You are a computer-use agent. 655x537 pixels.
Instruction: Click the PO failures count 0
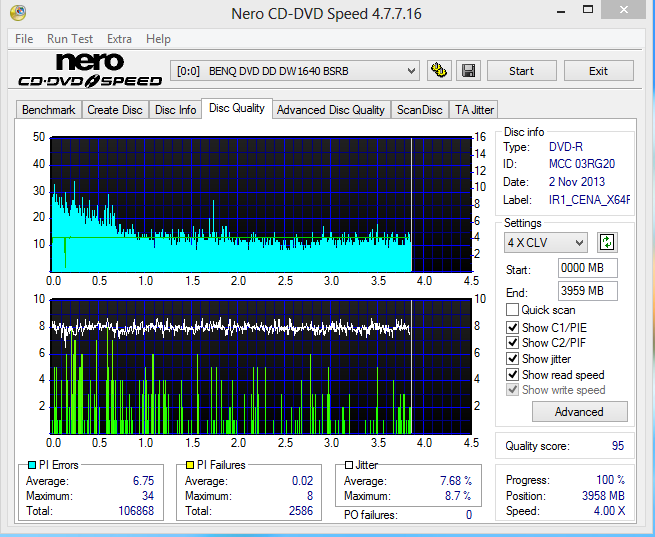point(469,514)
